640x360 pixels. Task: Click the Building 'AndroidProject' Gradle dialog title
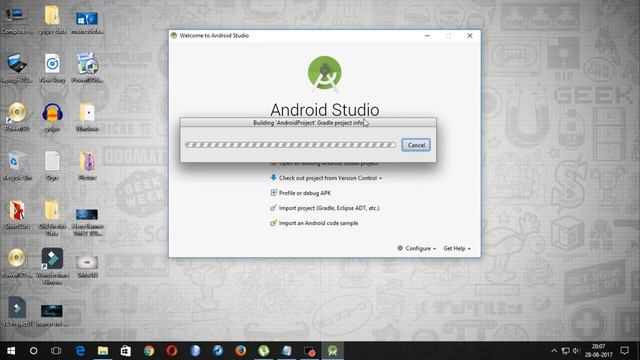coord(308,123)
